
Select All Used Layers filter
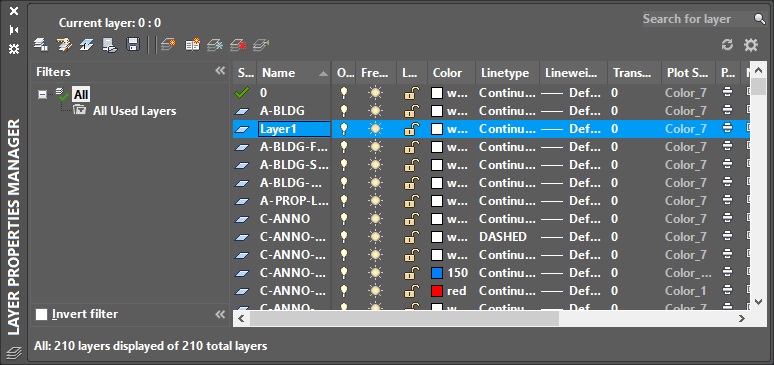[134, 111]
